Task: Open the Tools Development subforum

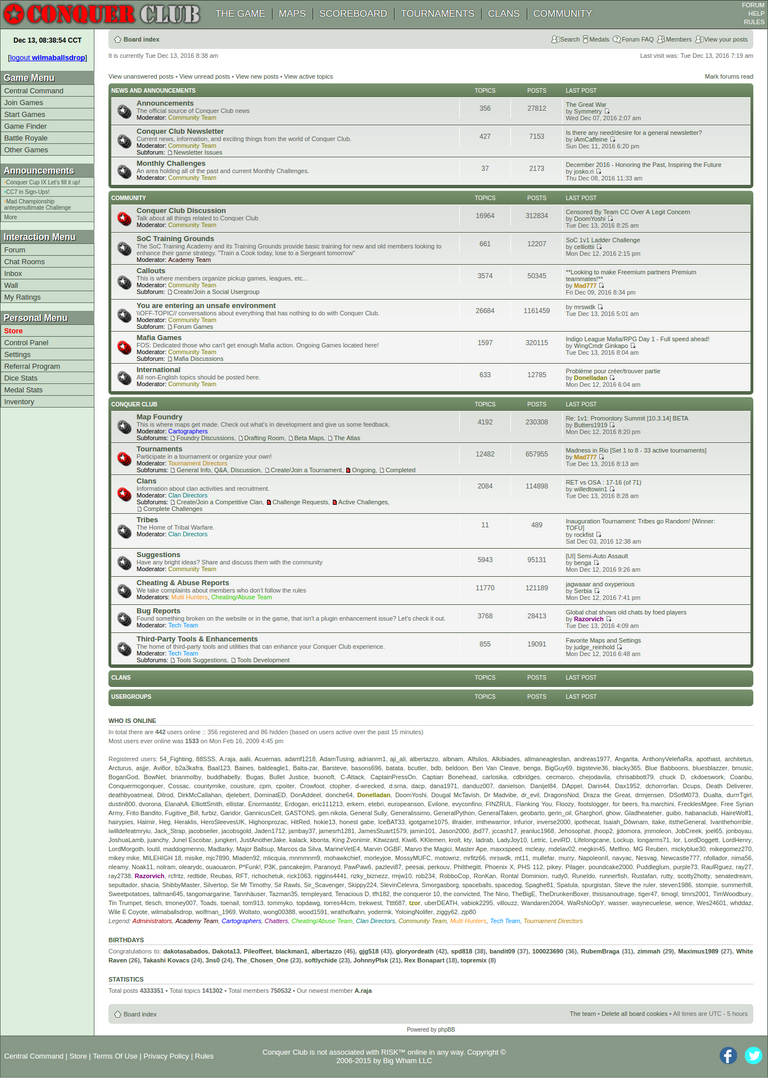Action: (264, 660)
